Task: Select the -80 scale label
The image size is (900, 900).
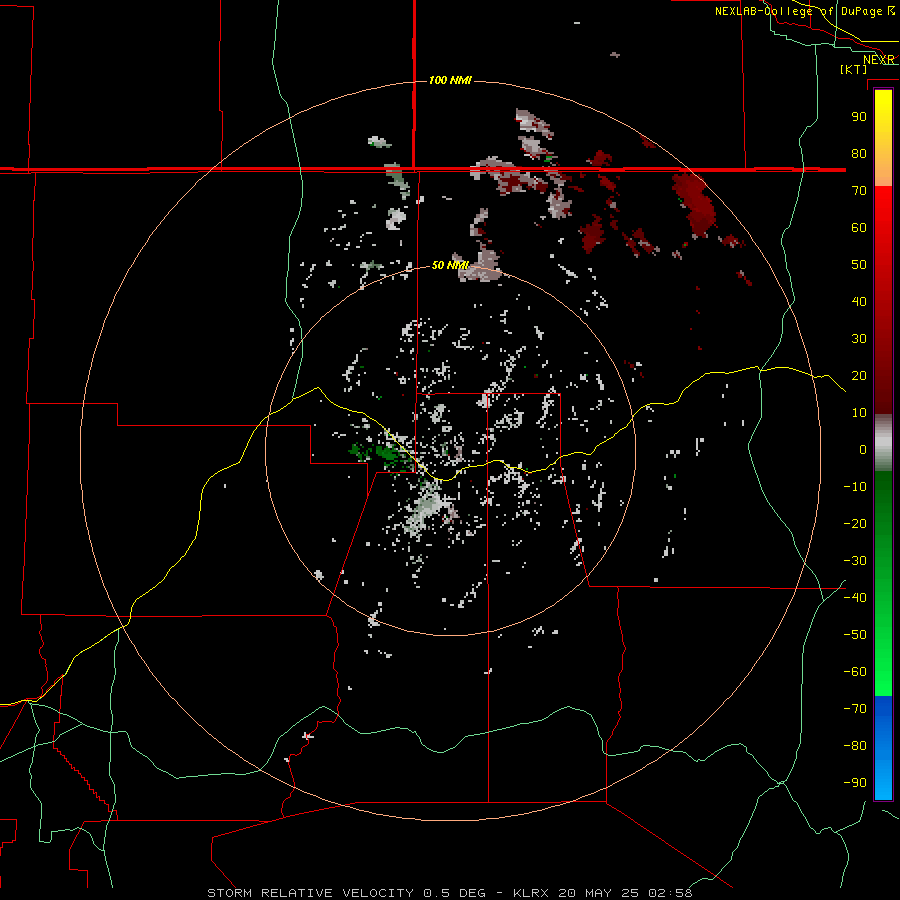Action: pyautogui.click(x=855, y=746)
